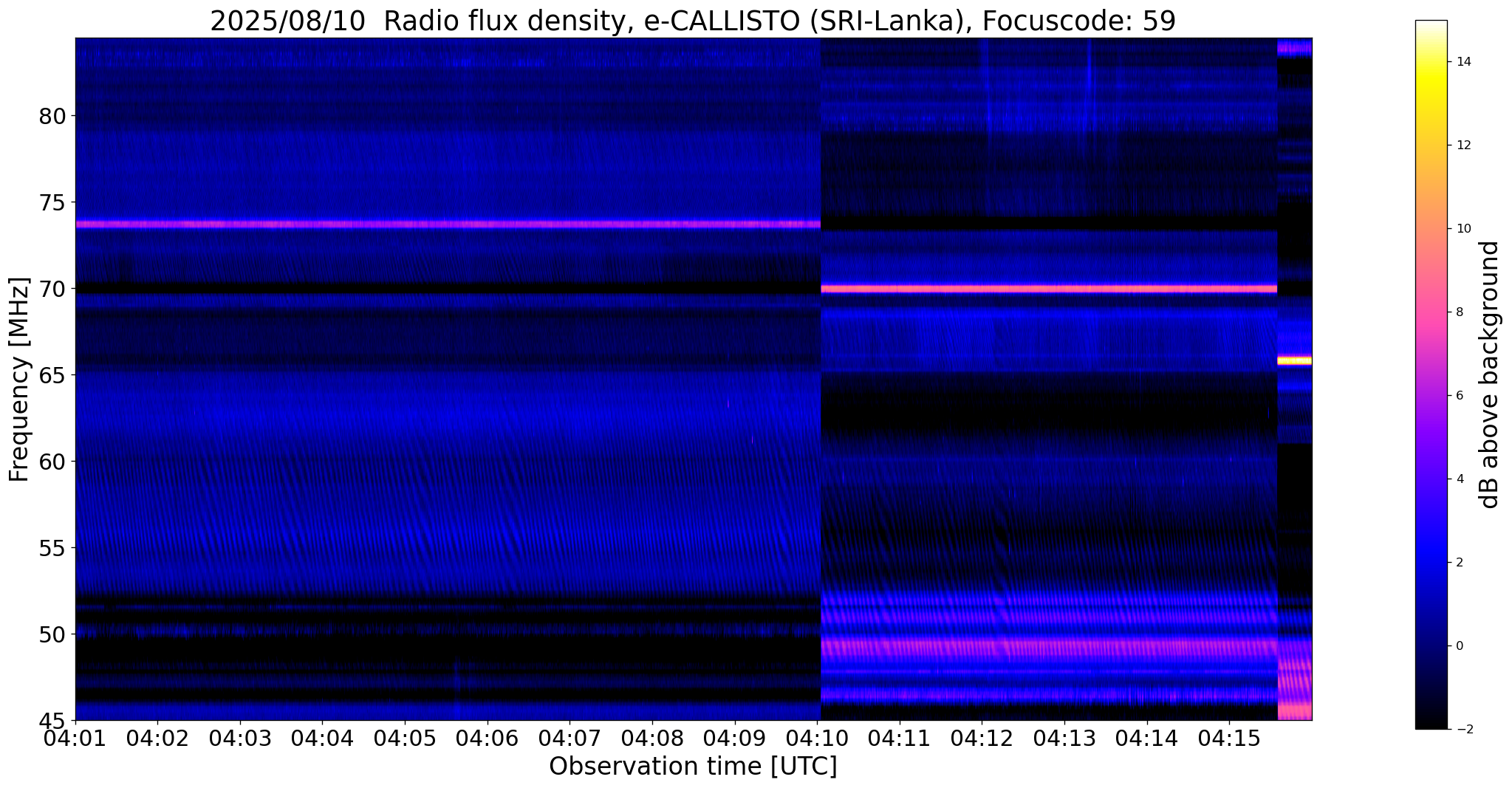Click the 70 MHz frequency tick label
1512x788 pixels.
52,289
